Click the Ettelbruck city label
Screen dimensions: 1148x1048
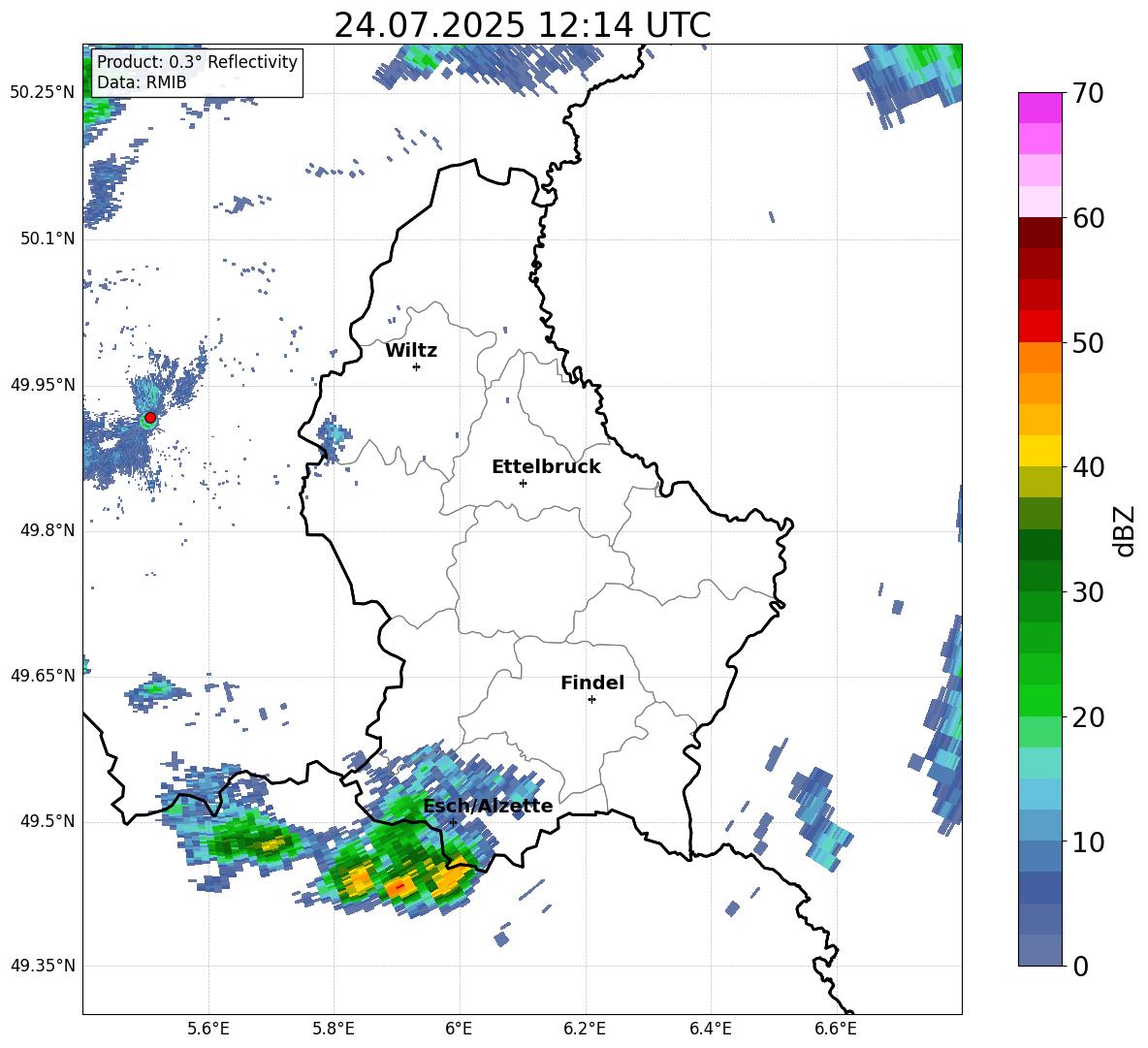546,467
